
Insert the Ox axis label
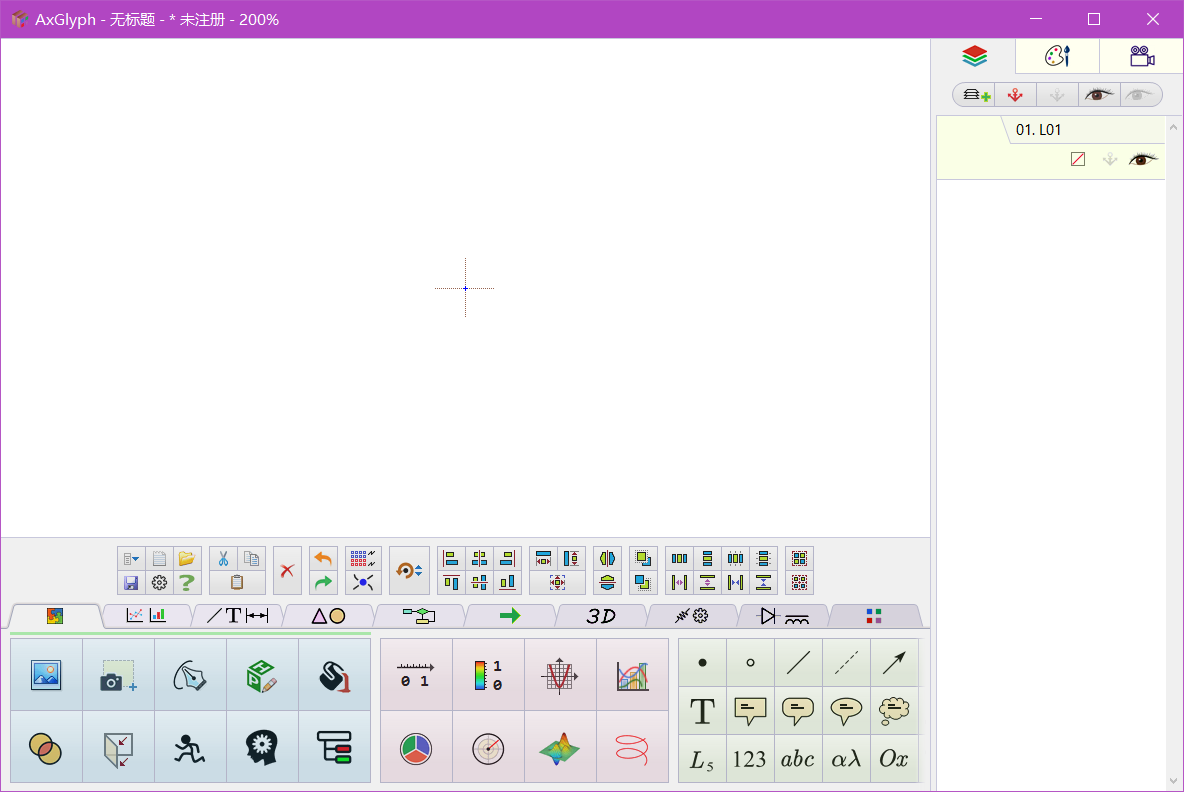pyautogui.click(x=894, y=759)
